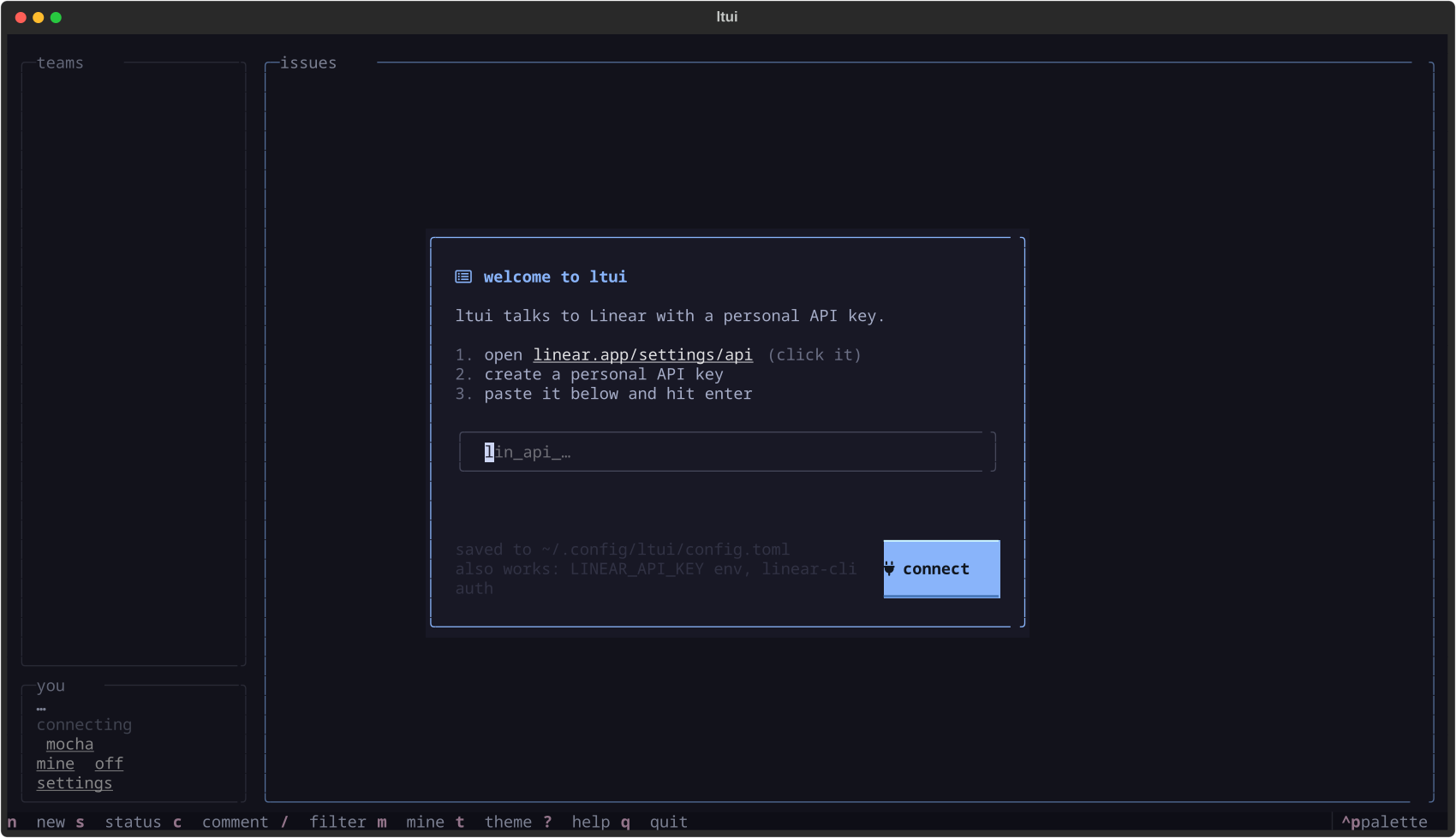Select the mocha theme link

pyautogui.click(x=69, y=745)
